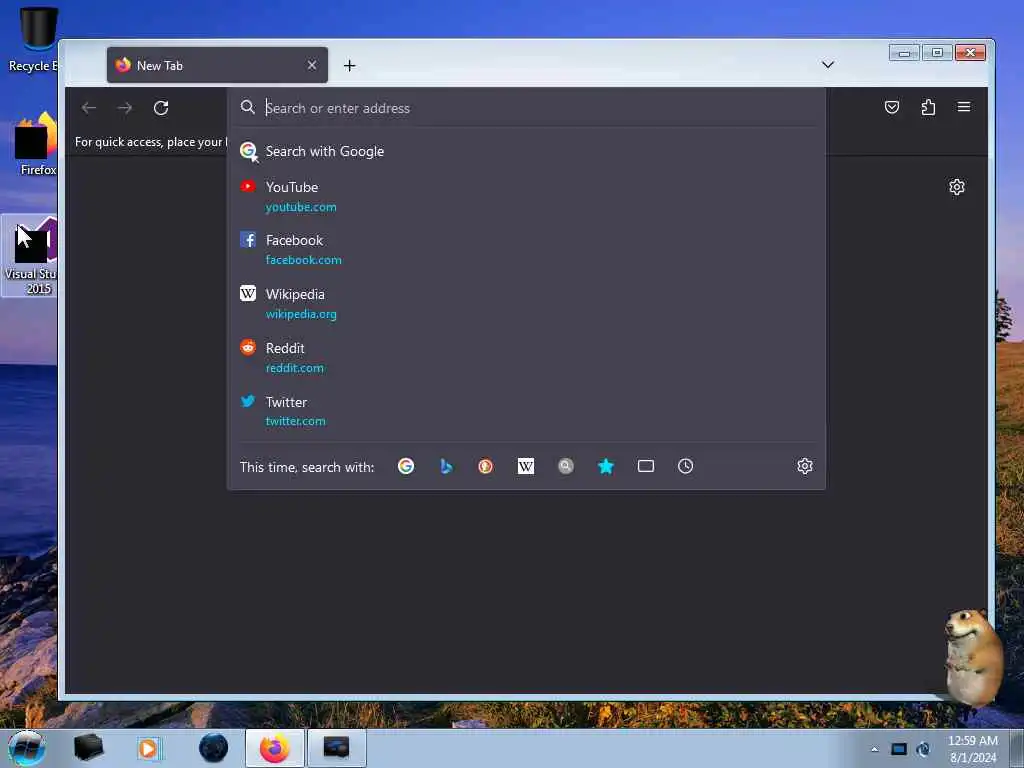This screenshot has width=1024, height=768.
Task: Click the Firefox taskbar button
Action: tap(275, 748)
